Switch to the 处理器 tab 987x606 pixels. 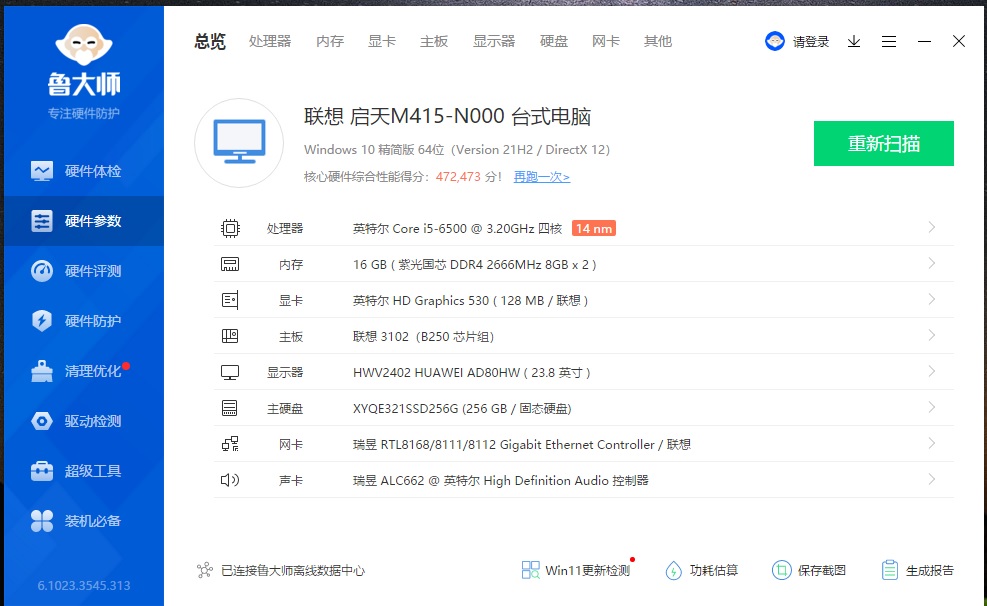click(x=270, y=42)
